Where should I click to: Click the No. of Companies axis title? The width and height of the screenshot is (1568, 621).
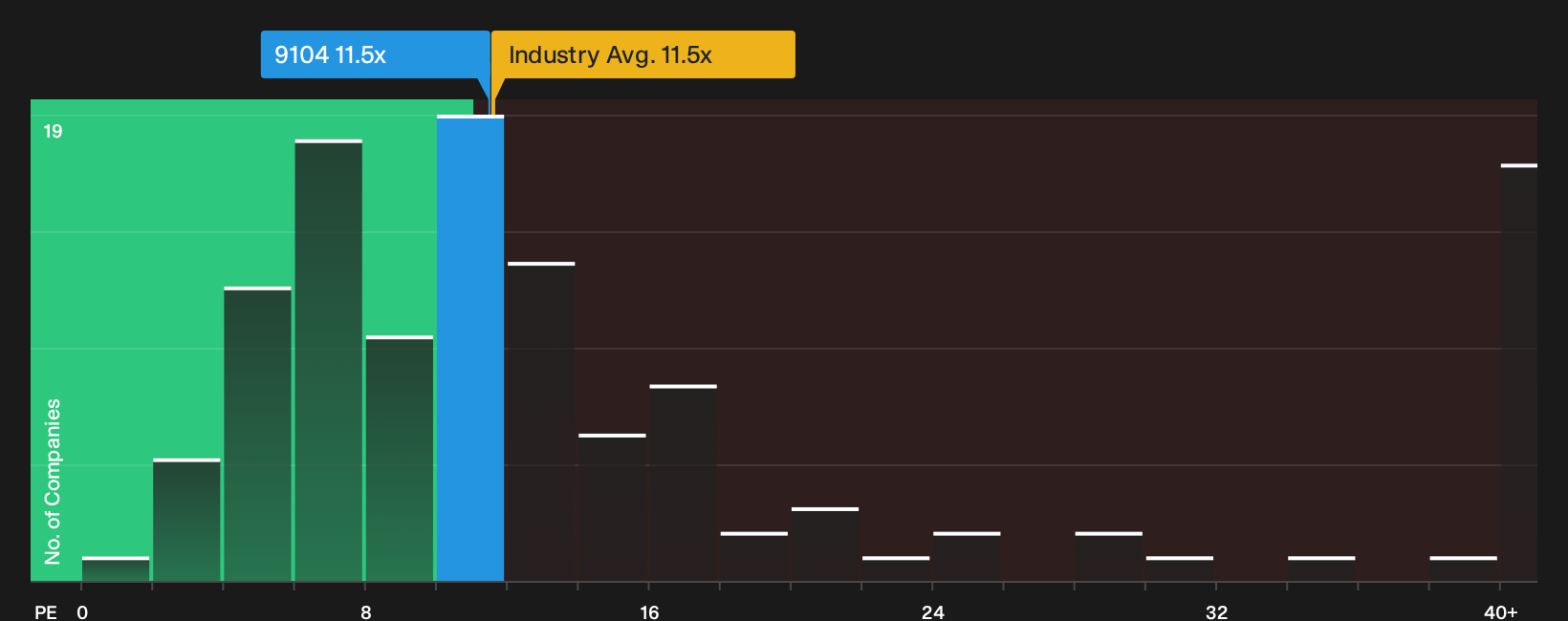pyautogui.click(x=53, y=482)
